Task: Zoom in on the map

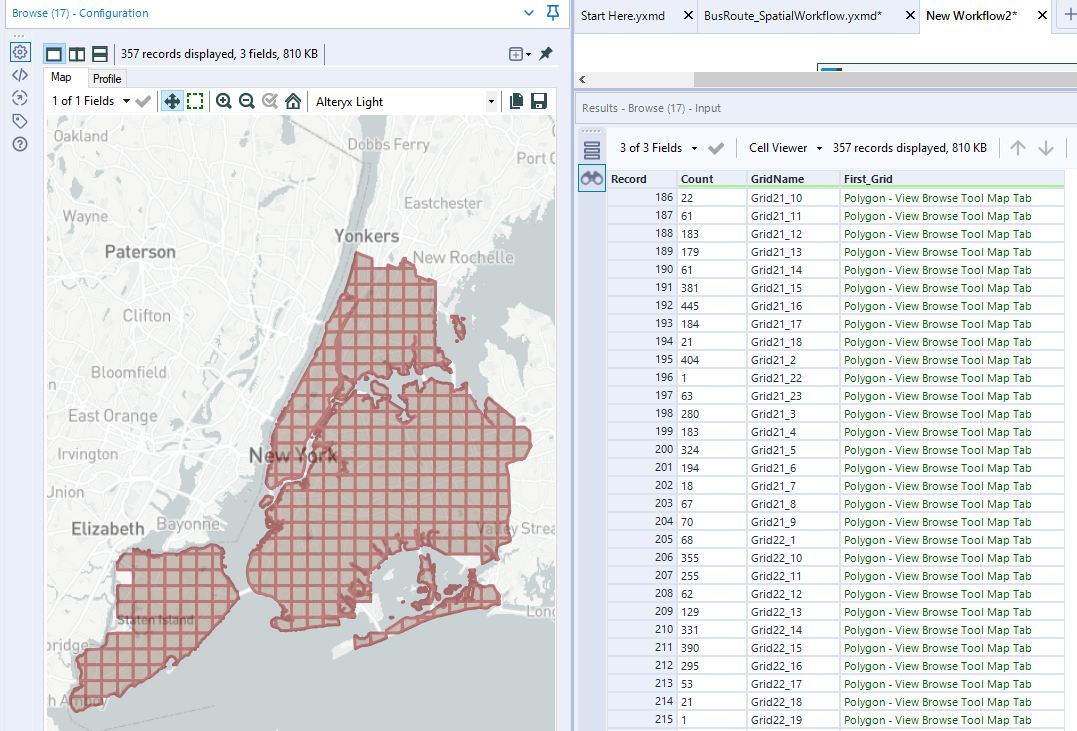Action: pyautogui.click(x=223, y=102)
